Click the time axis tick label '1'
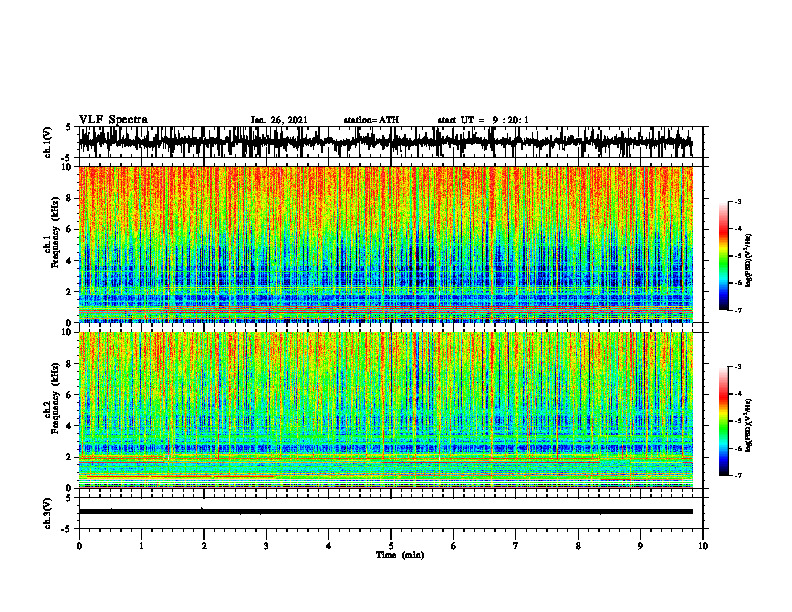The width and height of the screenshot is (792, 612). click(141, 546)
